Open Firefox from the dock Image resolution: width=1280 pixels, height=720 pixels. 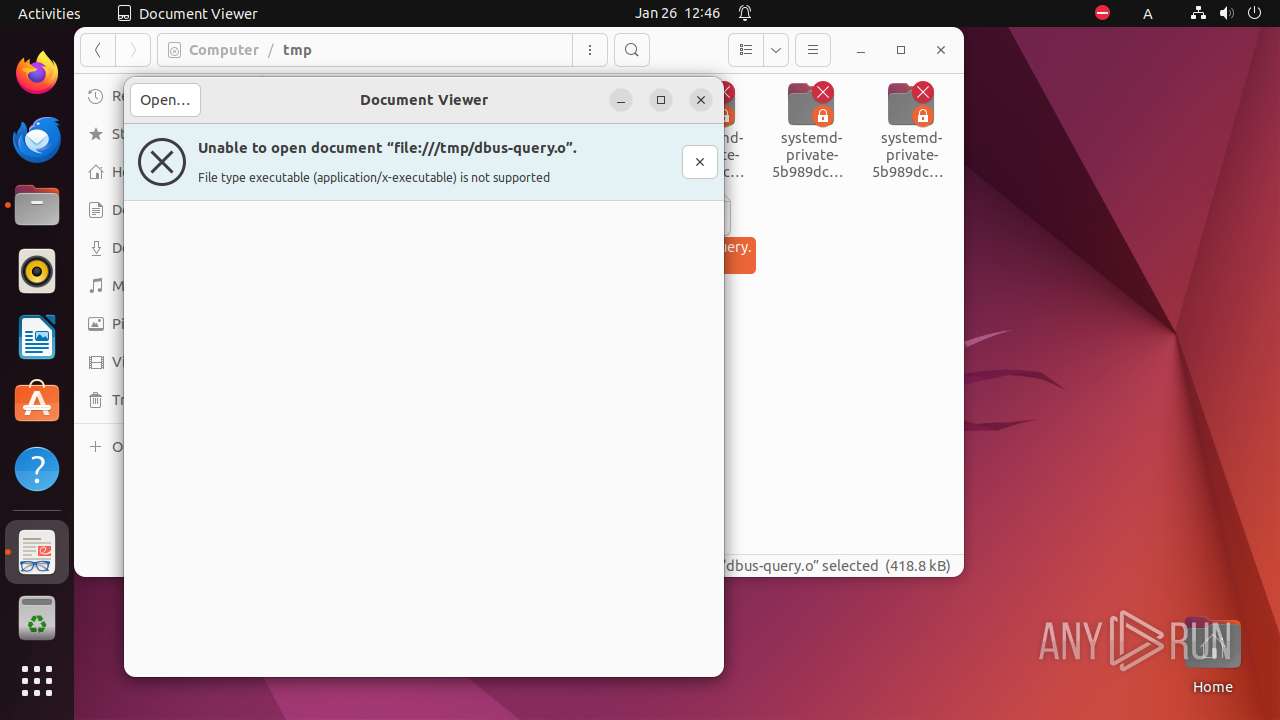pos(37,73)
